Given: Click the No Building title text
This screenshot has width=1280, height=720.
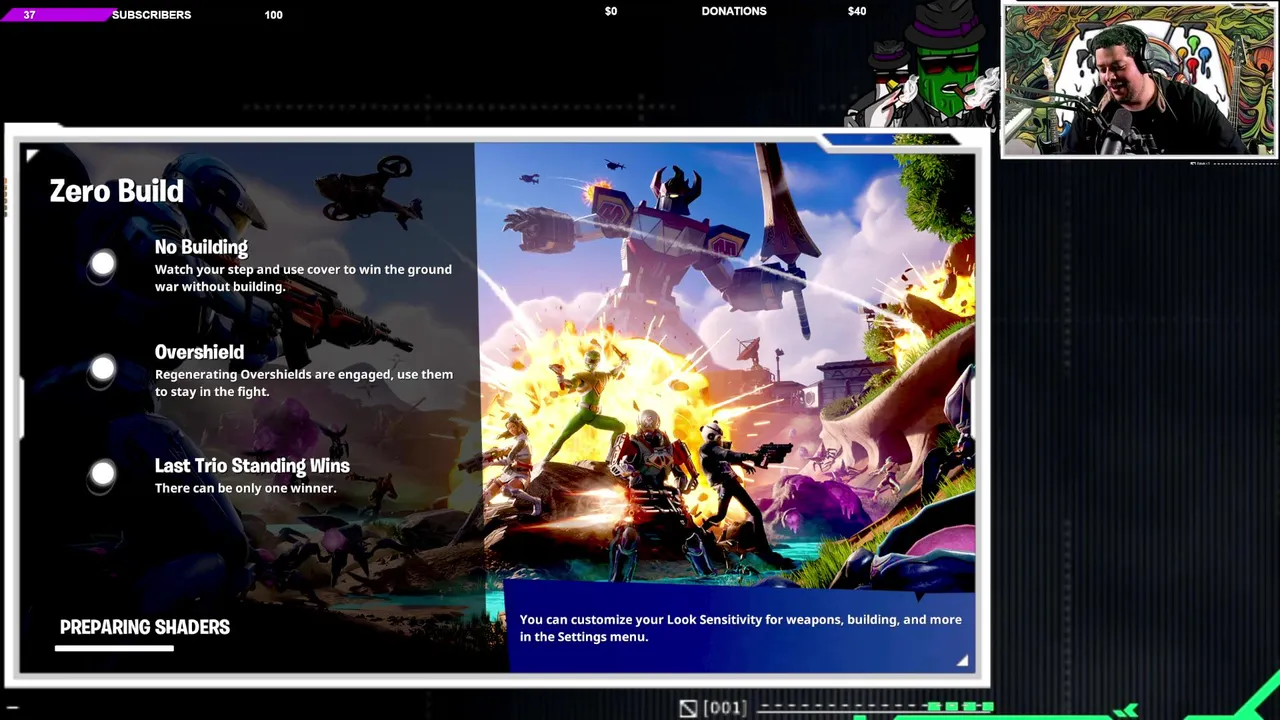Looking at the screenshot, I should tap(201, 247).
